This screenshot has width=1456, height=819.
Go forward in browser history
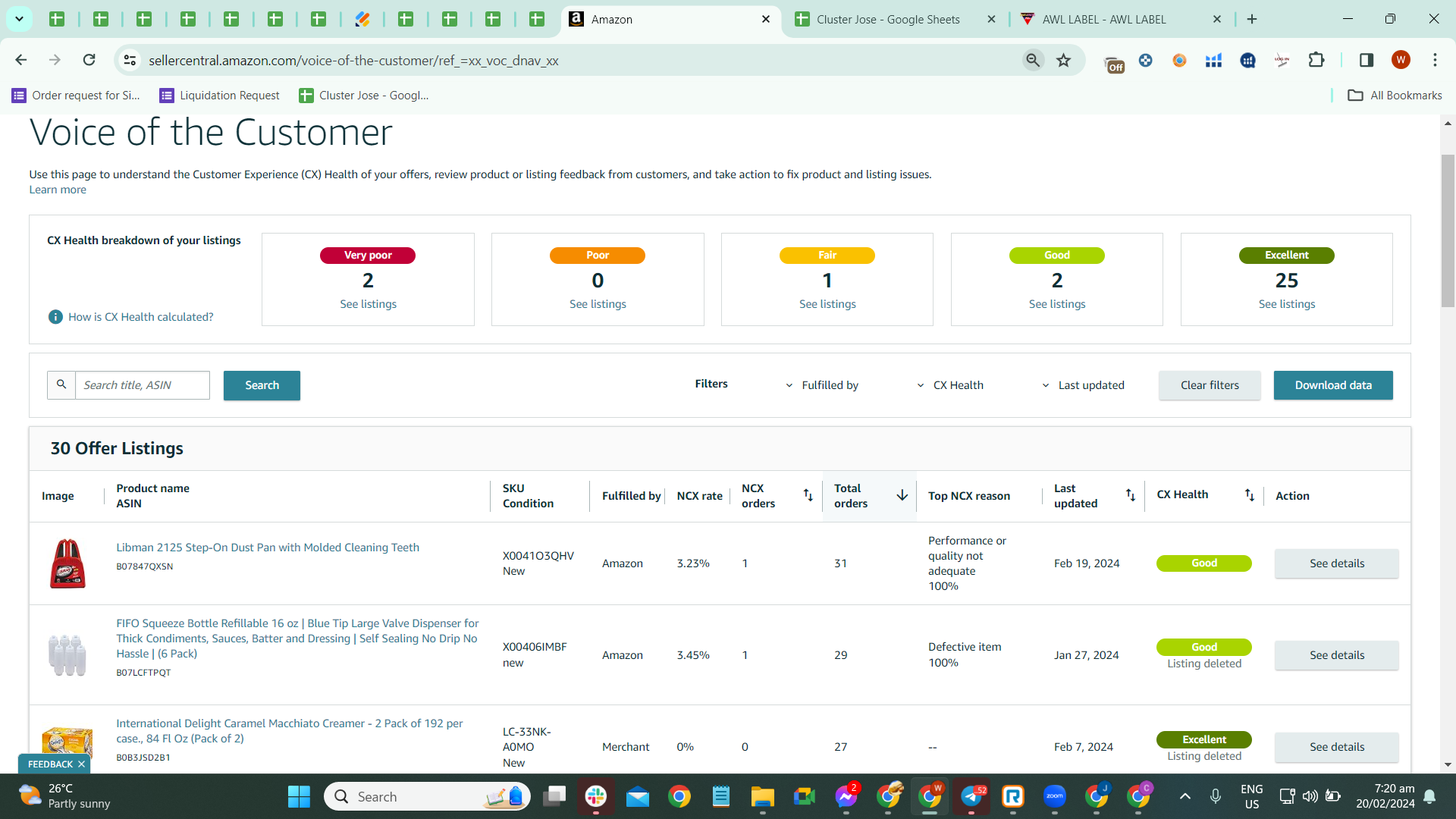click(x=55, y=60)
